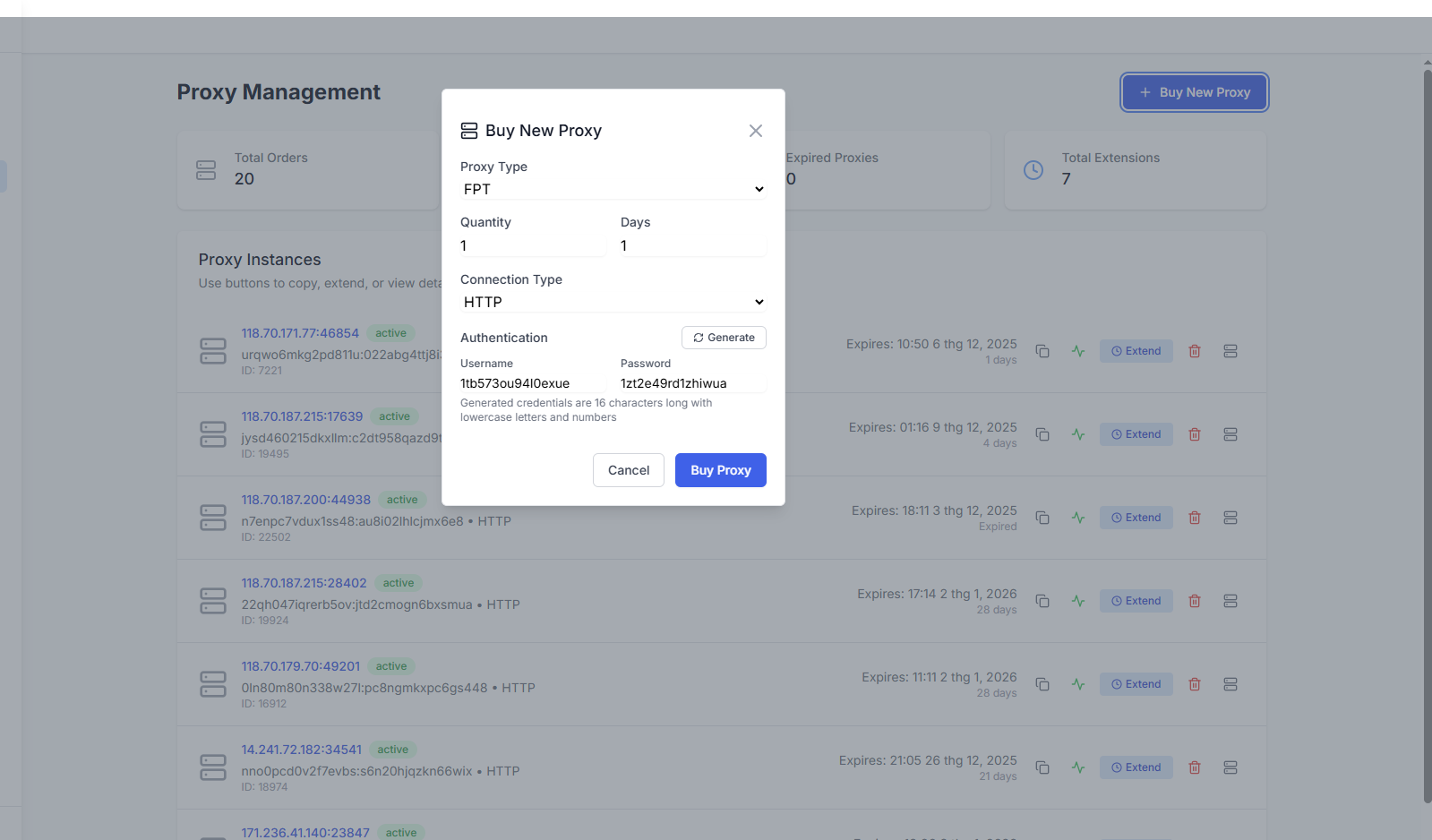Viewport: 1432px width, 840px height.
Task: Focus the Quantity input field
Action: coord(532,245)
